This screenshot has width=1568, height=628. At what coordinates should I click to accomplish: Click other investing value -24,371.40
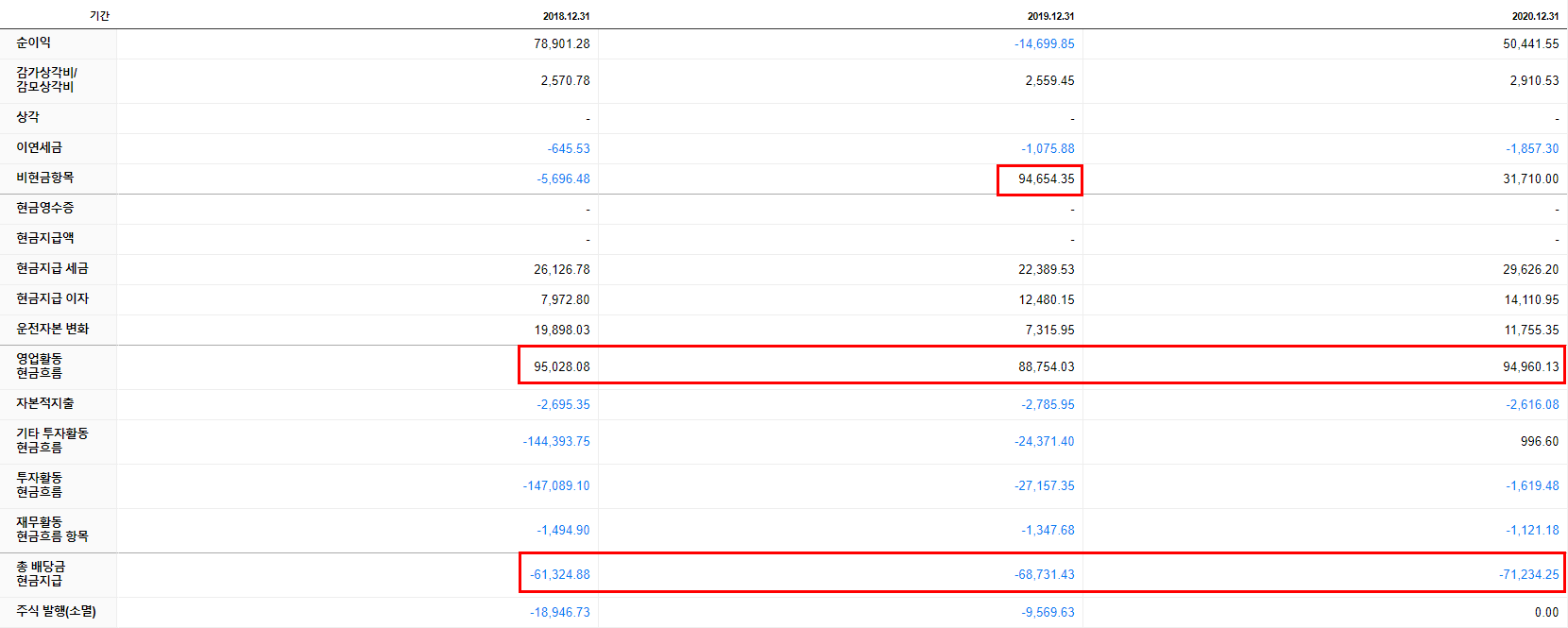[x=1044, y=441]
